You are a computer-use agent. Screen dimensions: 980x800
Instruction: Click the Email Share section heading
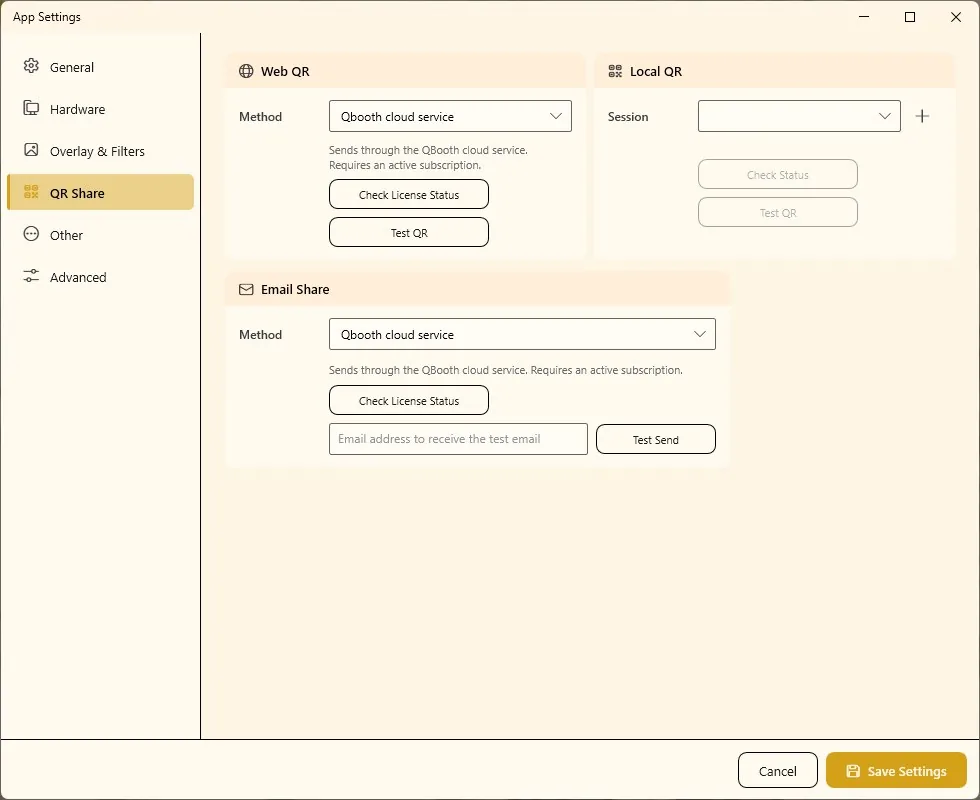coord(295,289)
